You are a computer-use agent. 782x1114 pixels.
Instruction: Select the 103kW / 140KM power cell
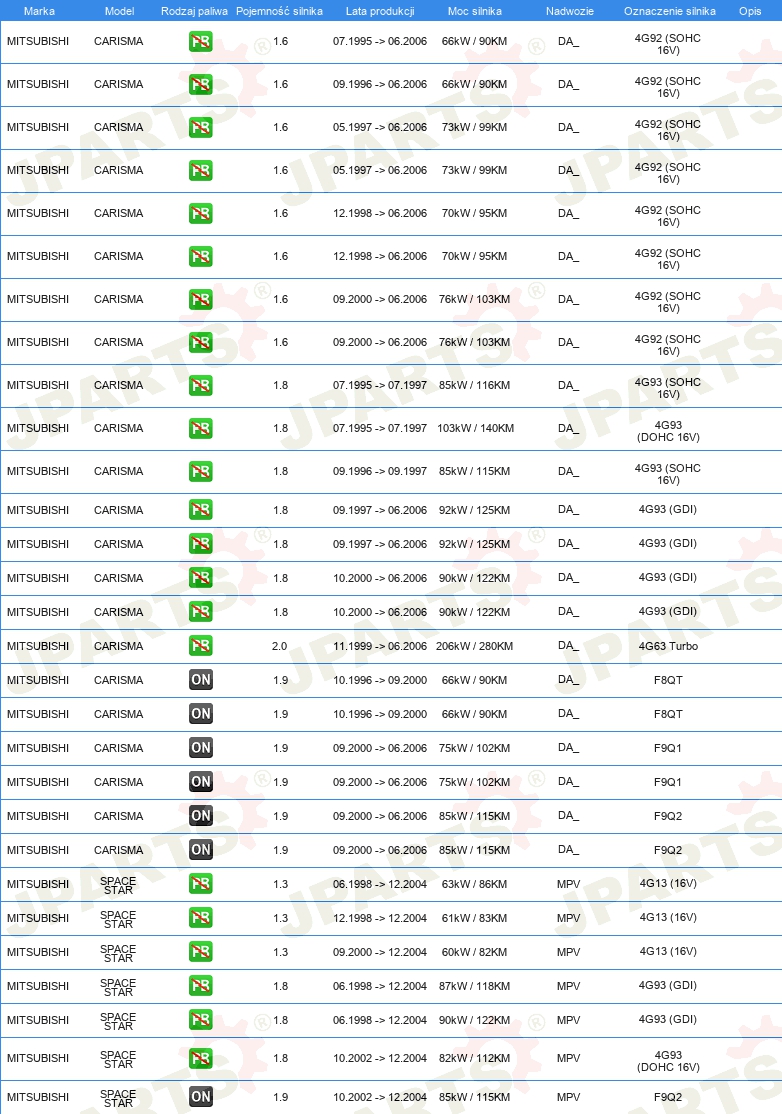(x=475, y=428)
